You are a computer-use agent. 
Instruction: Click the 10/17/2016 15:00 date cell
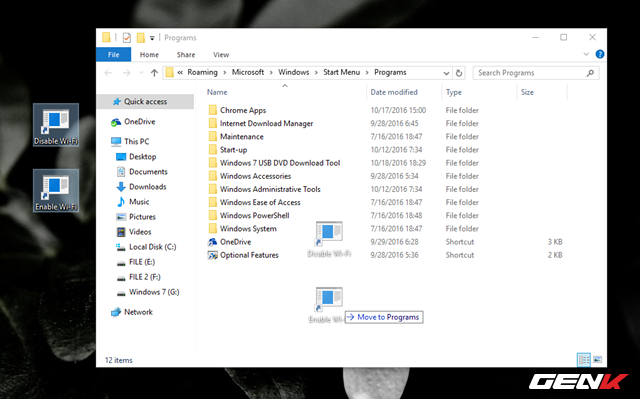(398, 110)
